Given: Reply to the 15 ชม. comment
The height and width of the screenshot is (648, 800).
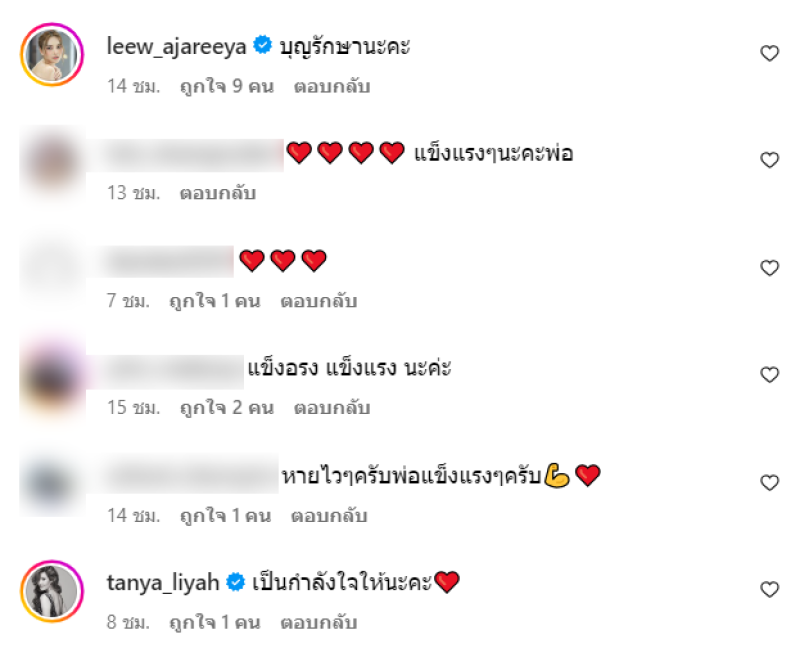Looking at the screenshot, I should click(332, 408).
